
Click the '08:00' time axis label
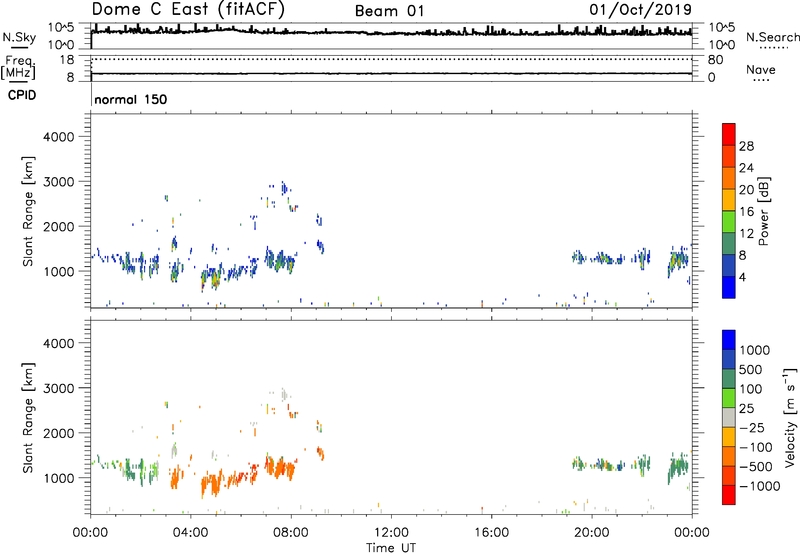pos(291,533)
